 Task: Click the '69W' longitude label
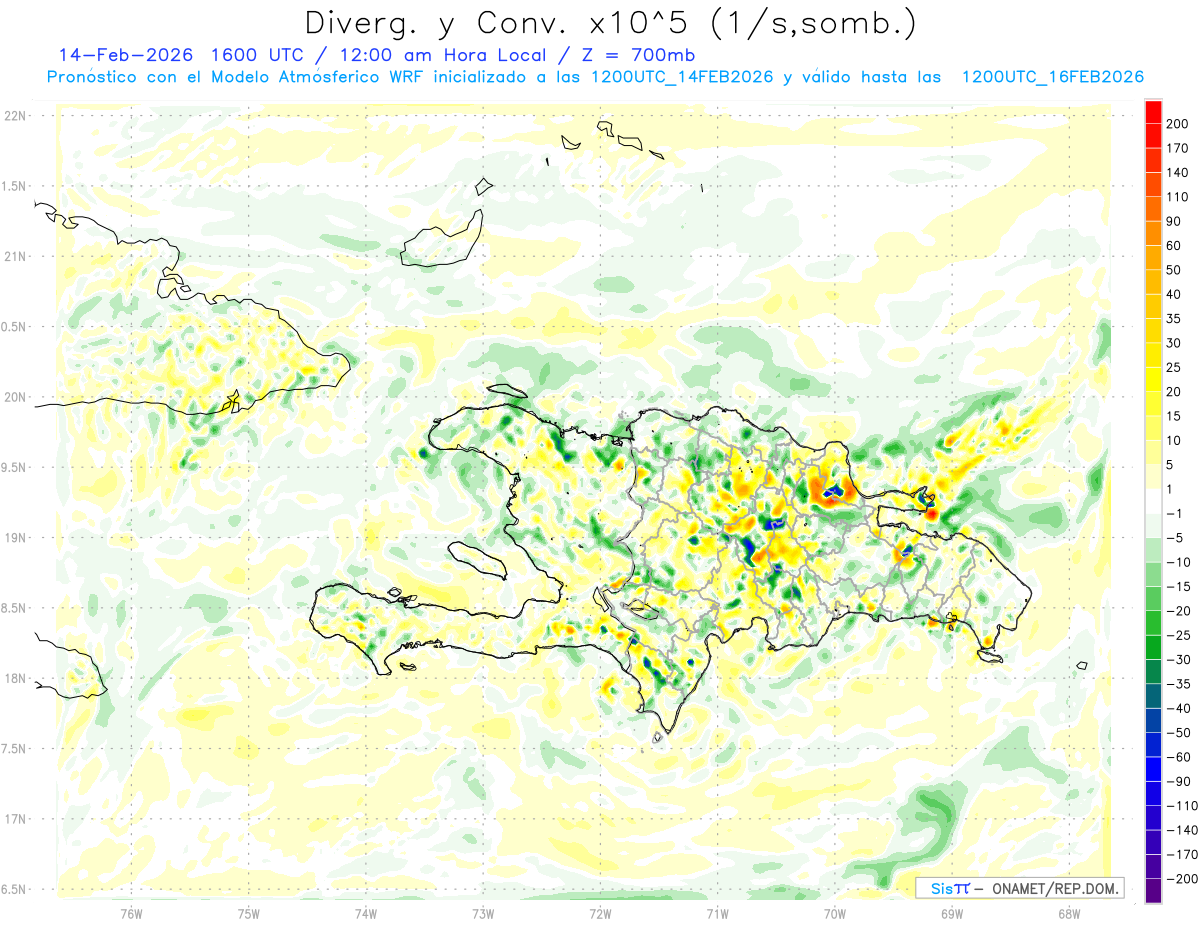tap(952, 912)
